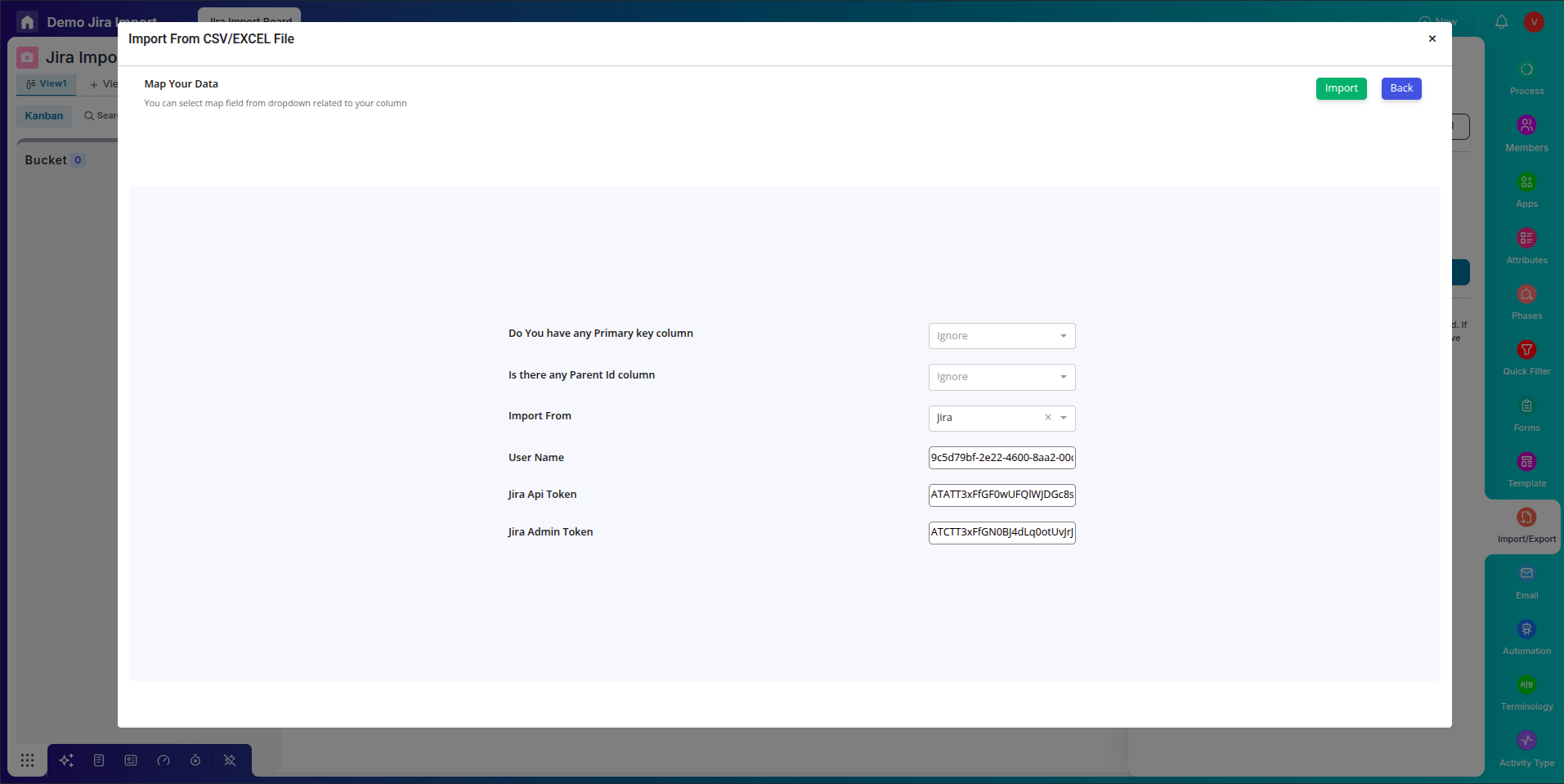Open the Apps sidebar icon

[1526, 181]
